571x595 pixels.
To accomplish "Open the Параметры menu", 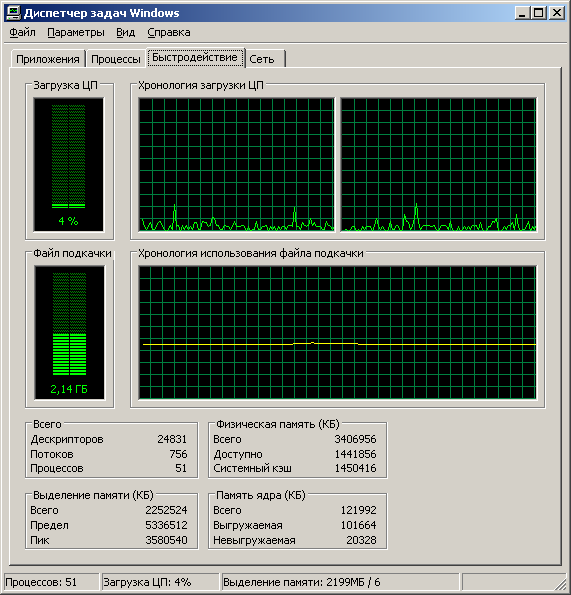I will click(76, 33).
